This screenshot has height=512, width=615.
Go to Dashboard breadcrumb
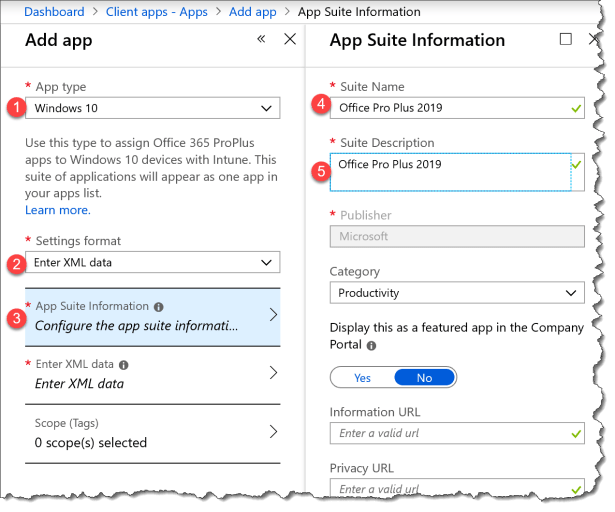pos(54,12)
